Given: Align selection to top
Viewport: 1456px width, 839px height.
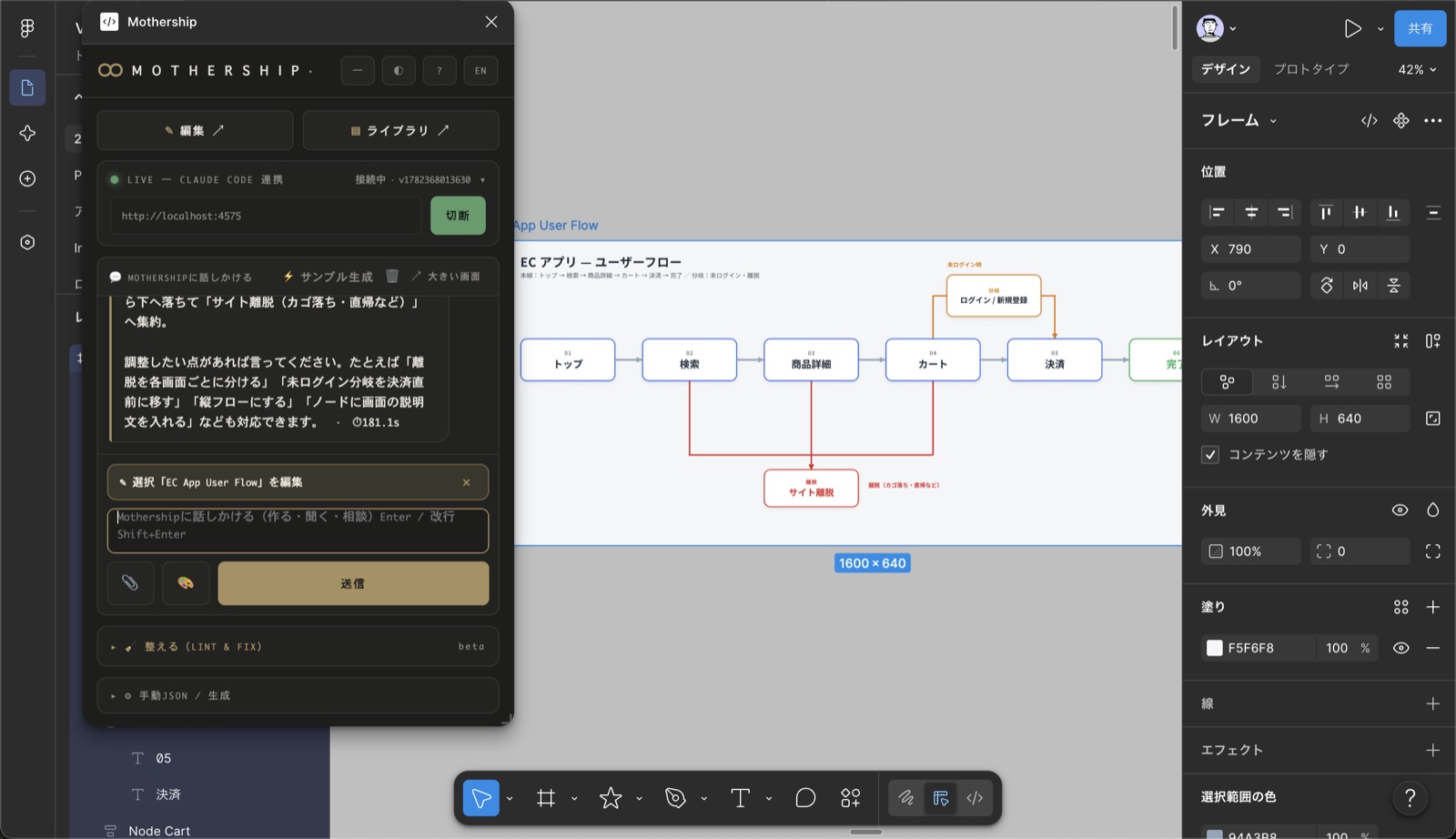Looking at the screenshot, I should pyautogui.click(x=1326, y=212).
